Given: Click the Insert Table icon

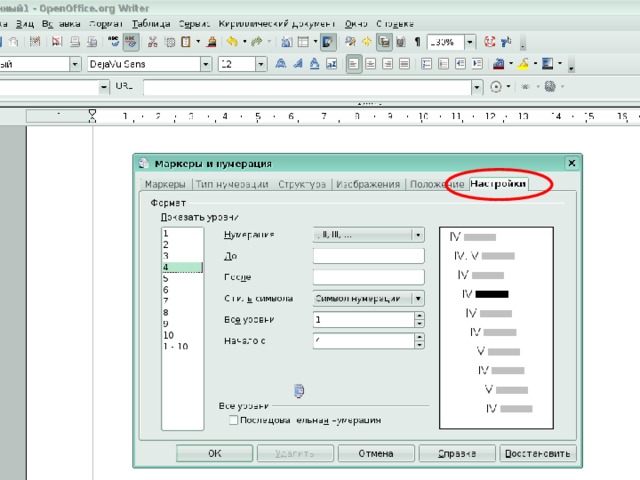Looking at the screenshot, I should (x=303, y=42).
